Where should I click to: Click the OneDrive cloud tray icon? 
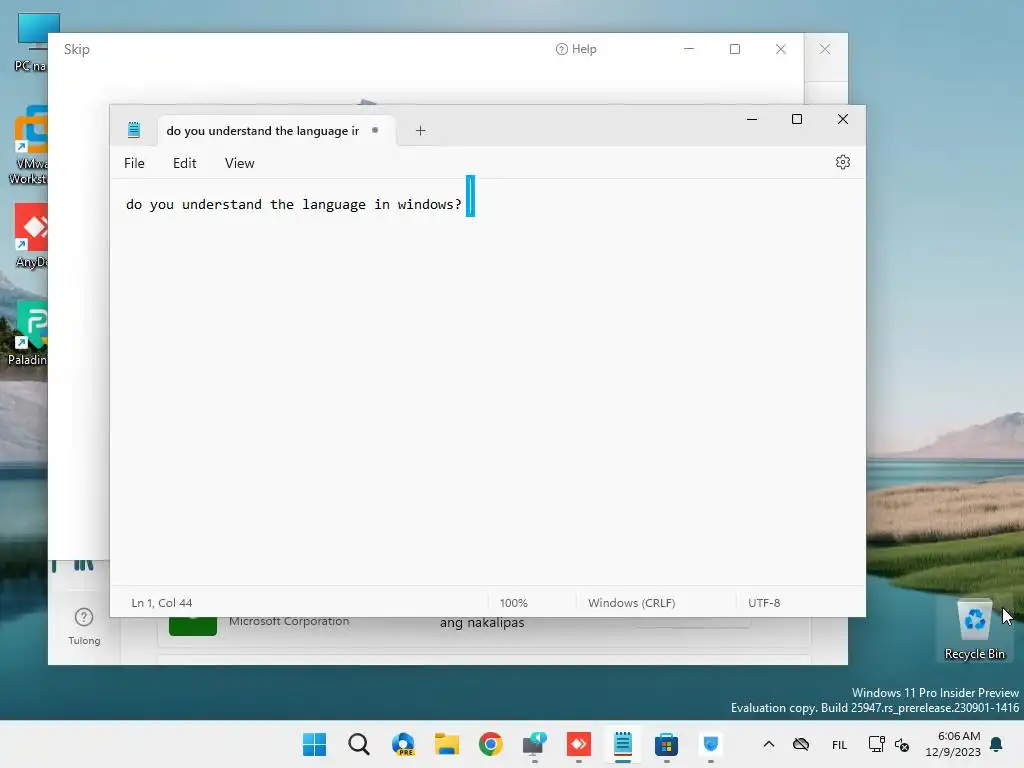(x=801, y=744)
